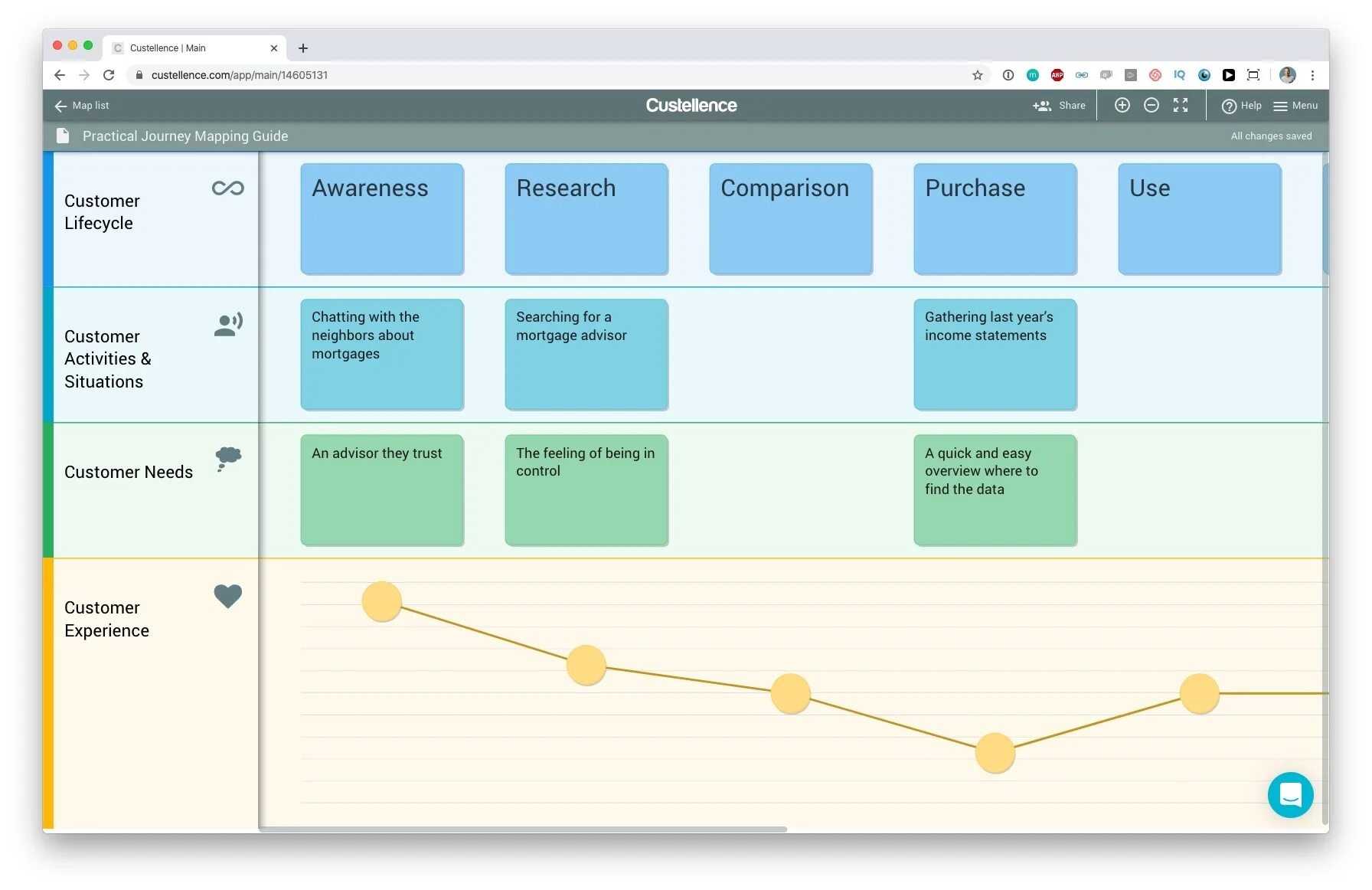Click the Chrome profile avatar
1372x890 pixels.
[1288, 75]
